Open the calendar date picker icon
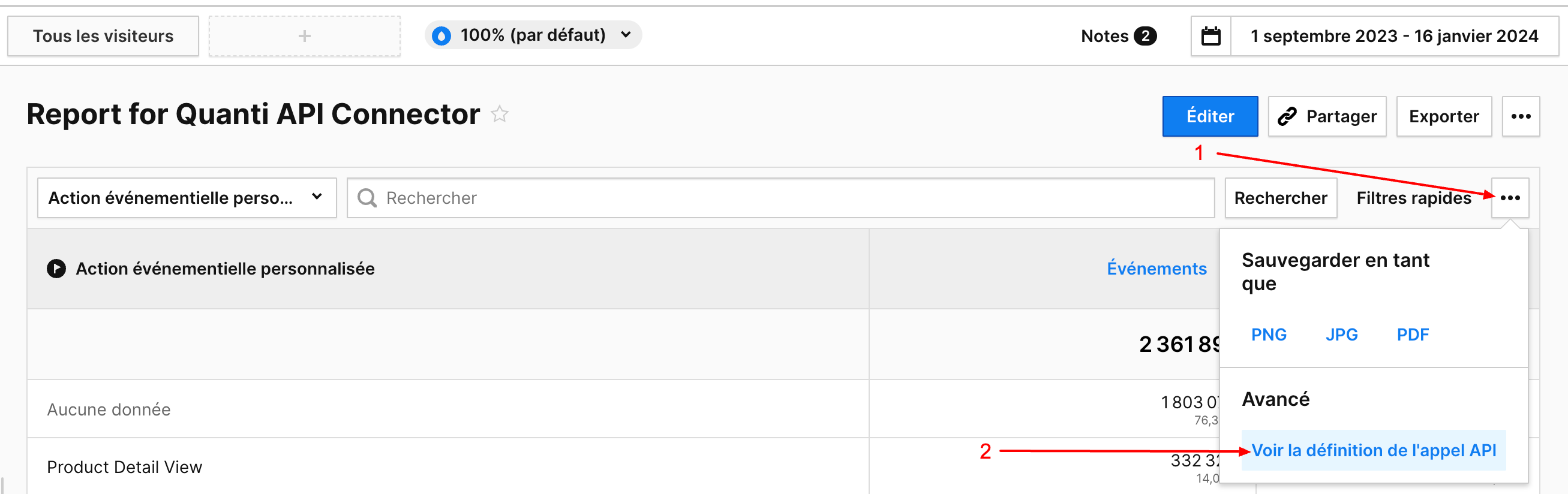 click(x=1210, y=37)
